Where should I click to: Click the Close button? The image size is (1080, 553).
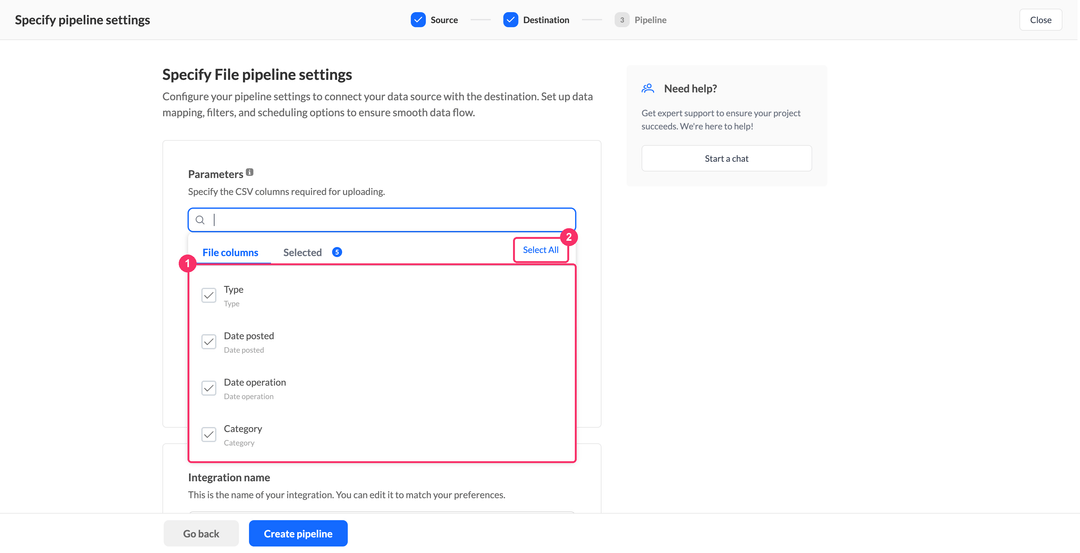[1041, 20]
